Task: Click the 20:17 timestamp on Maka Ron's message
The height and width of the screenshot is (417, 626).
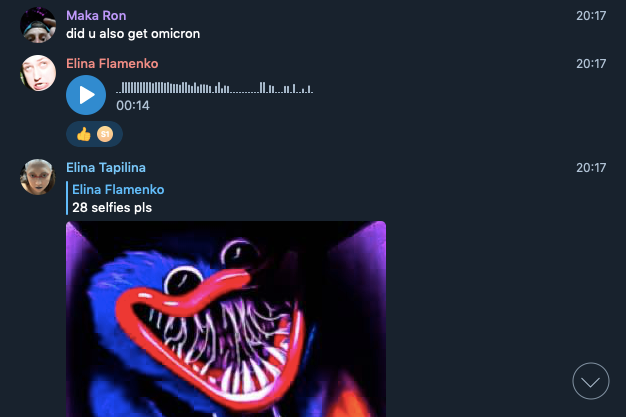Action: point(591,16)
